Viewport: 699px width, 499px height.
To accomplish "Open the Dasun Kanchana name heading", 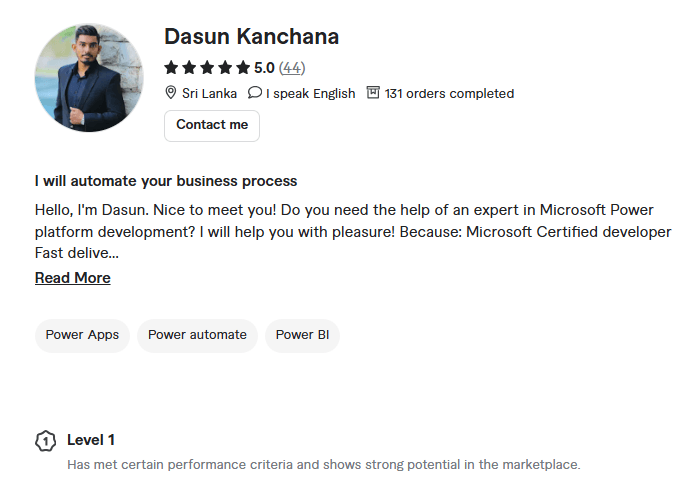I will click(251, 37).
